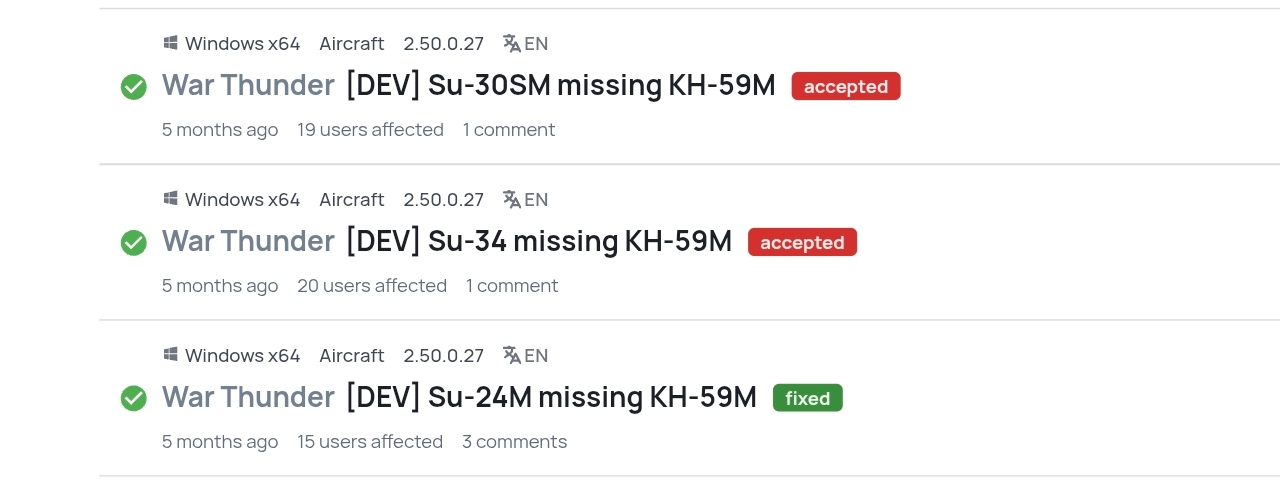Click Windows logo icon on Su-30SM report
The width and height of the screenshot is (1280, 498).
(171, 43)
